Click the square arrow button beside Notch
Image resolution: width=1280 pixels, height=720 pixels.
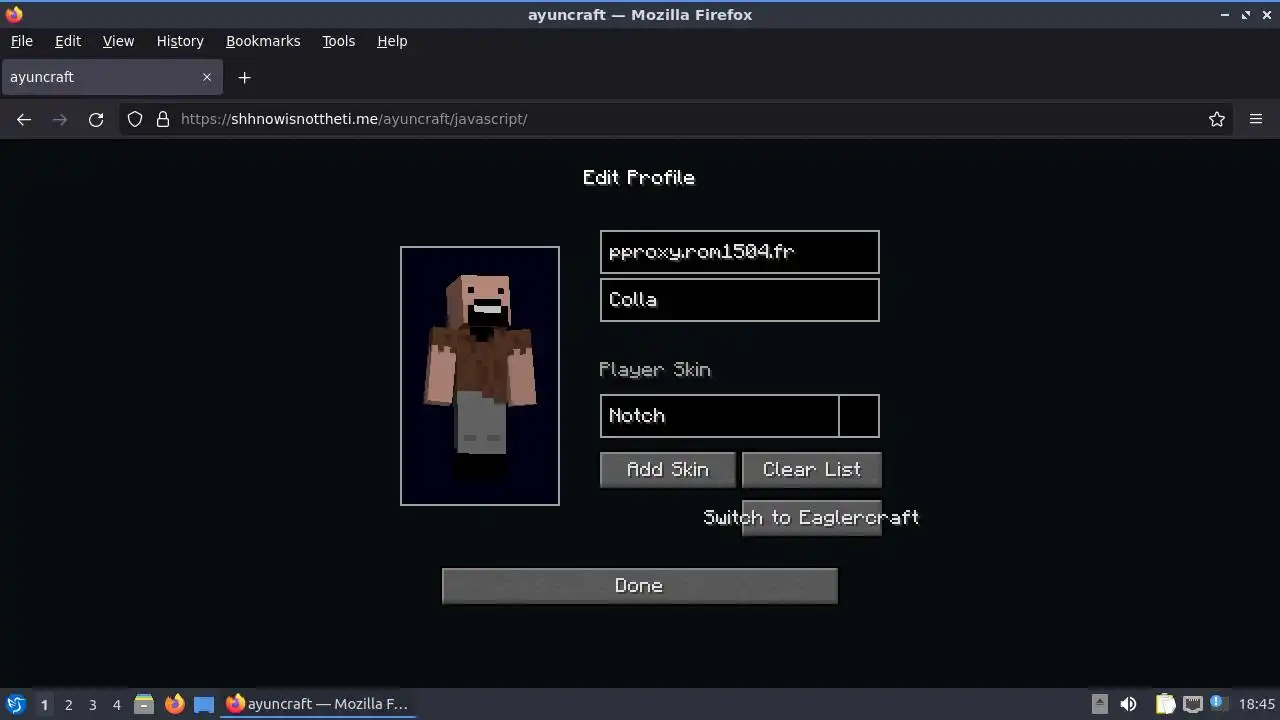pyautogui.click(x=859, y=416)
